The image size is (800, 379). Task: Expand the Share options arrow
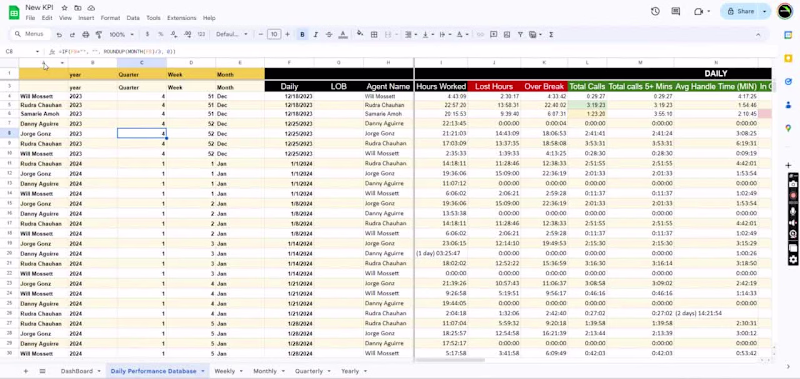tap(764, 11)
